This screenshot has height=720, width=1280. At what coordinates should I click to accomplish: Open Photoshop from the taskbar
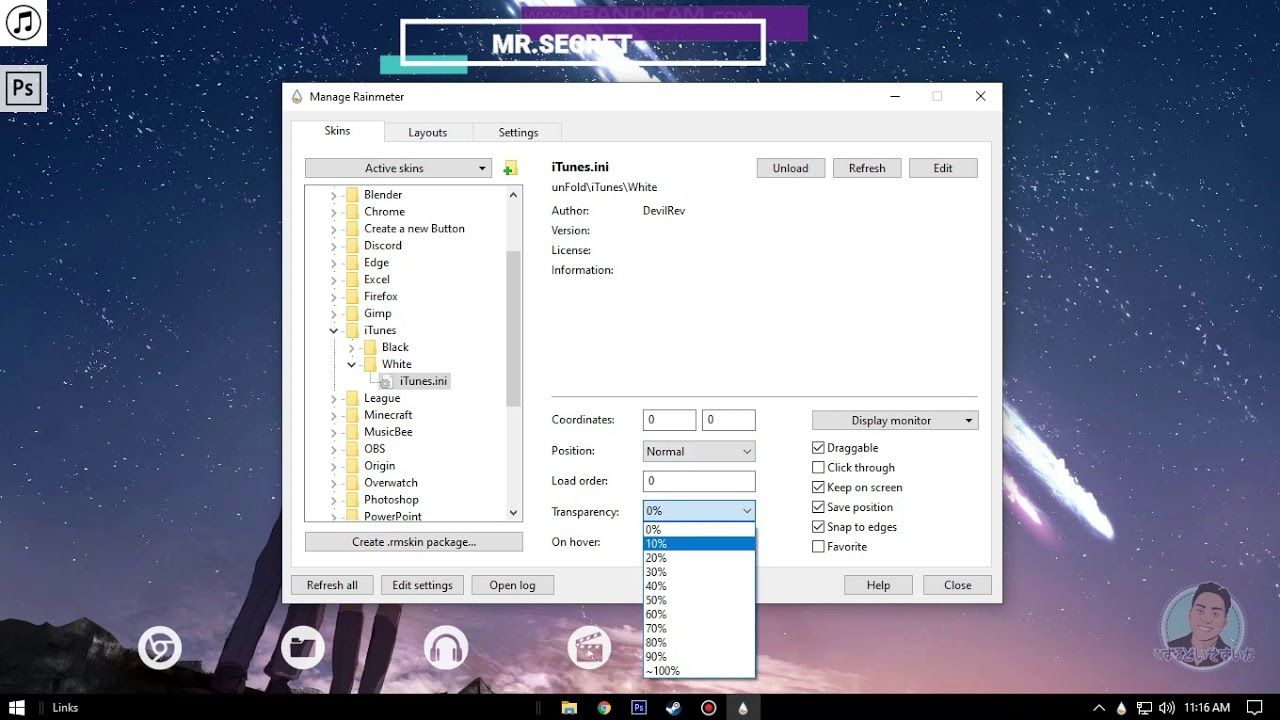[x=639, y=707]
